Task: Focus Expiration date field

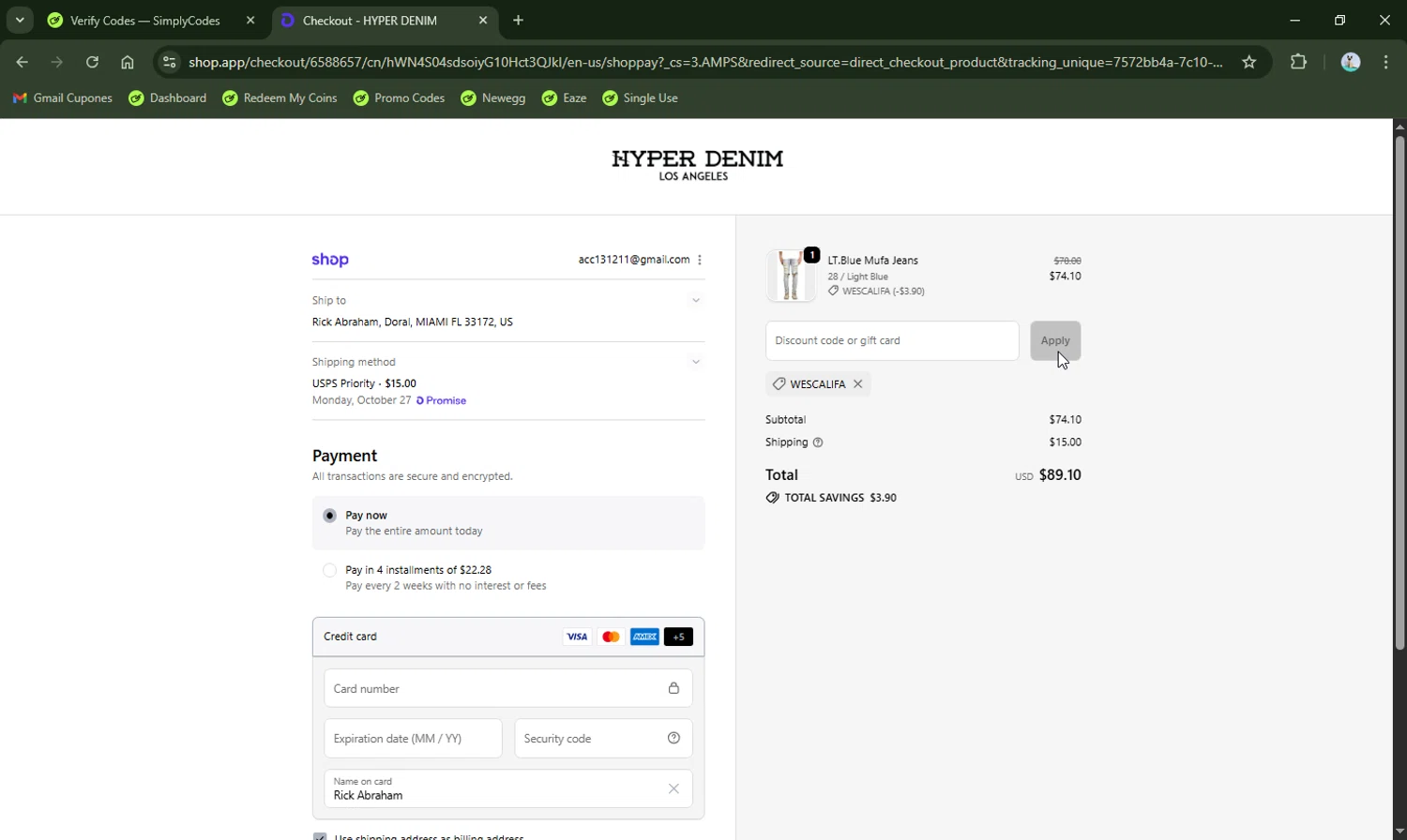Action: coord(413,739)
